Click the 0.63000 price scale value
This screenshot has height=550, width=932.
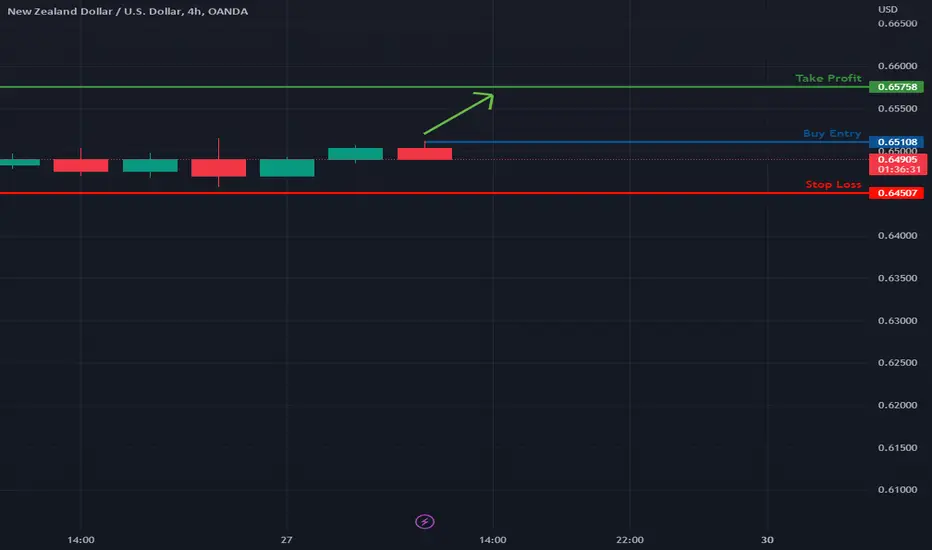pos(897,320)
